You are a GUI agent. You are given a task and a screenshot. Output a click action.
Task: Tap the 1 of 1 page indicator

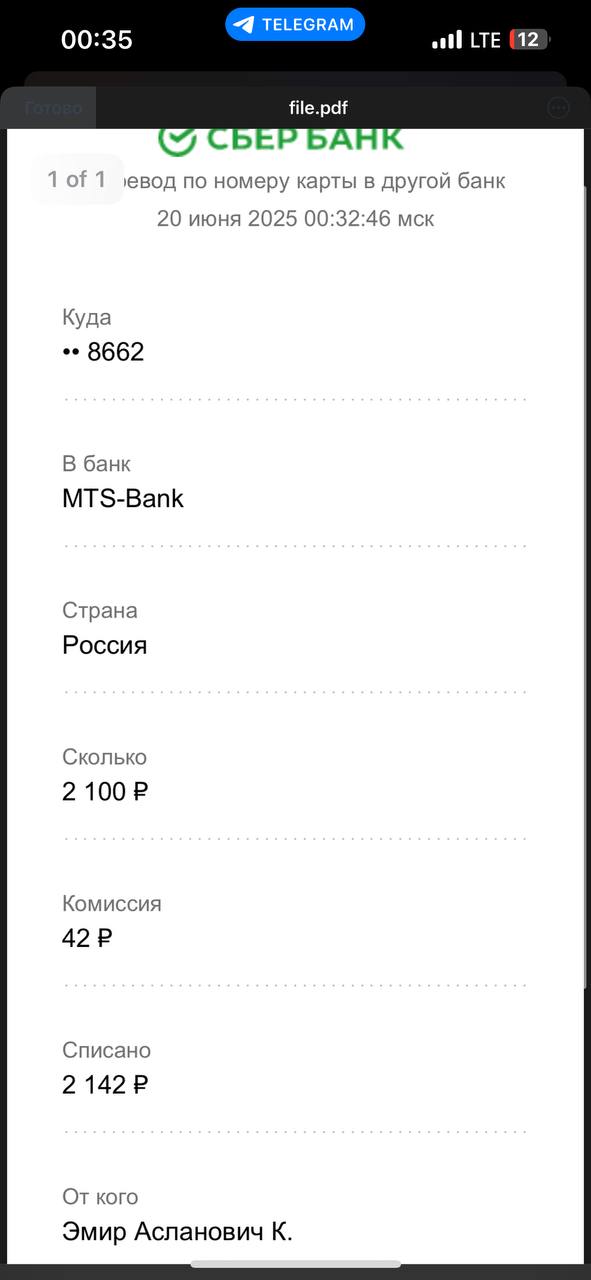point(77,180)
